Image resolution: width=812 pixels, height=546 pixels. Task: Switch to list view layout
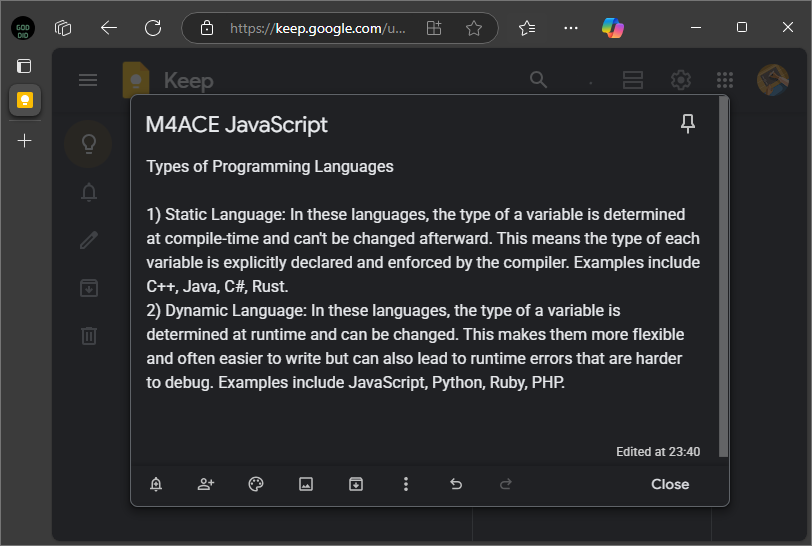click(x=633, y=80)
